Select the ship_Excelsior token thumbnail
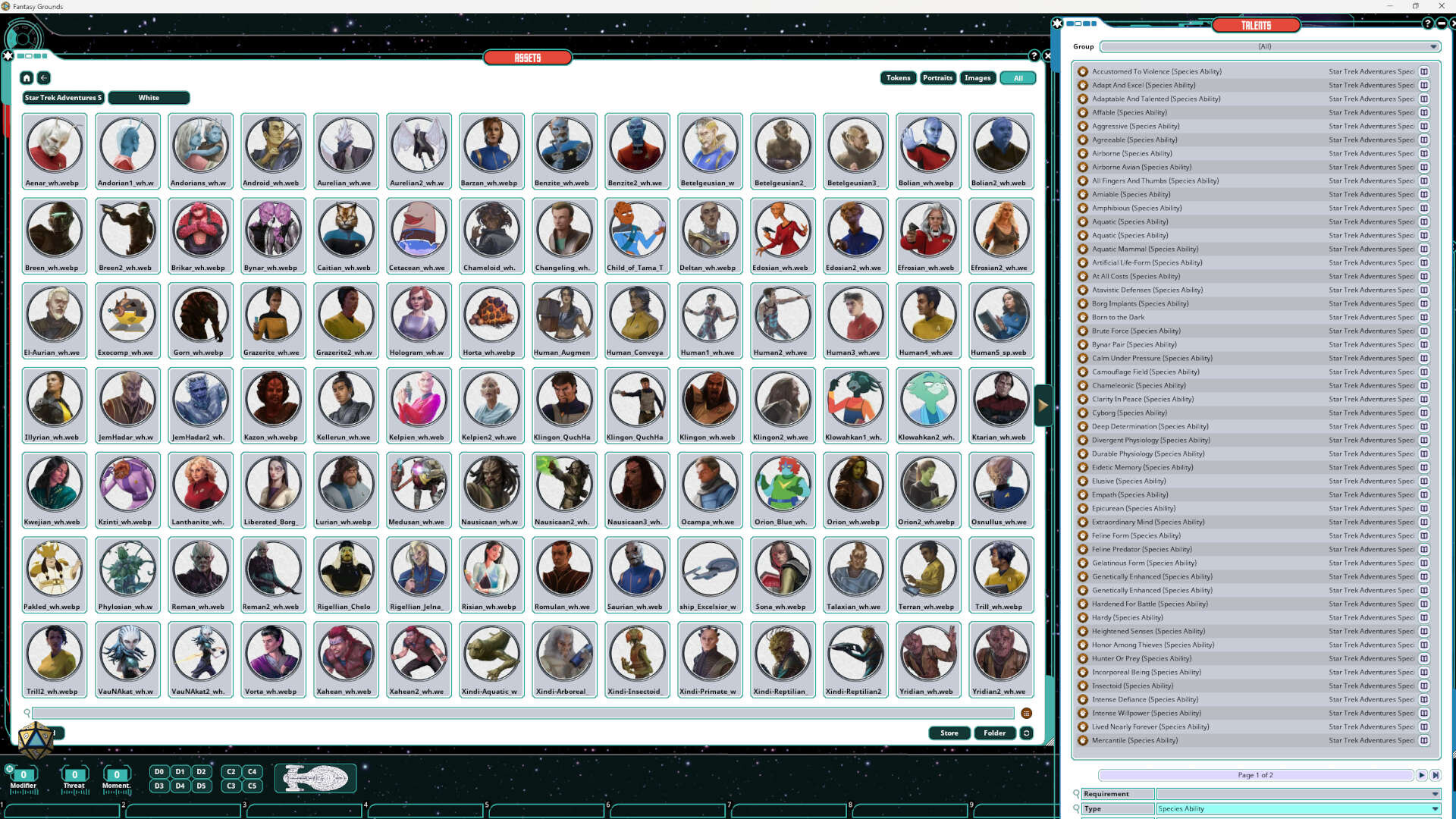The image size is (1456, 819). (709, 576)
